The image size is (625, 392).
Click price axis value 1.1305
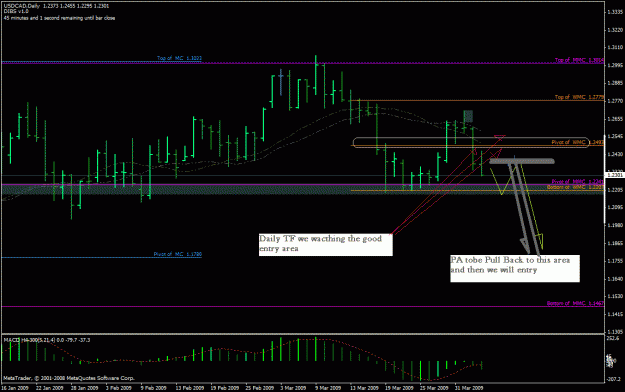coord(615,332)
